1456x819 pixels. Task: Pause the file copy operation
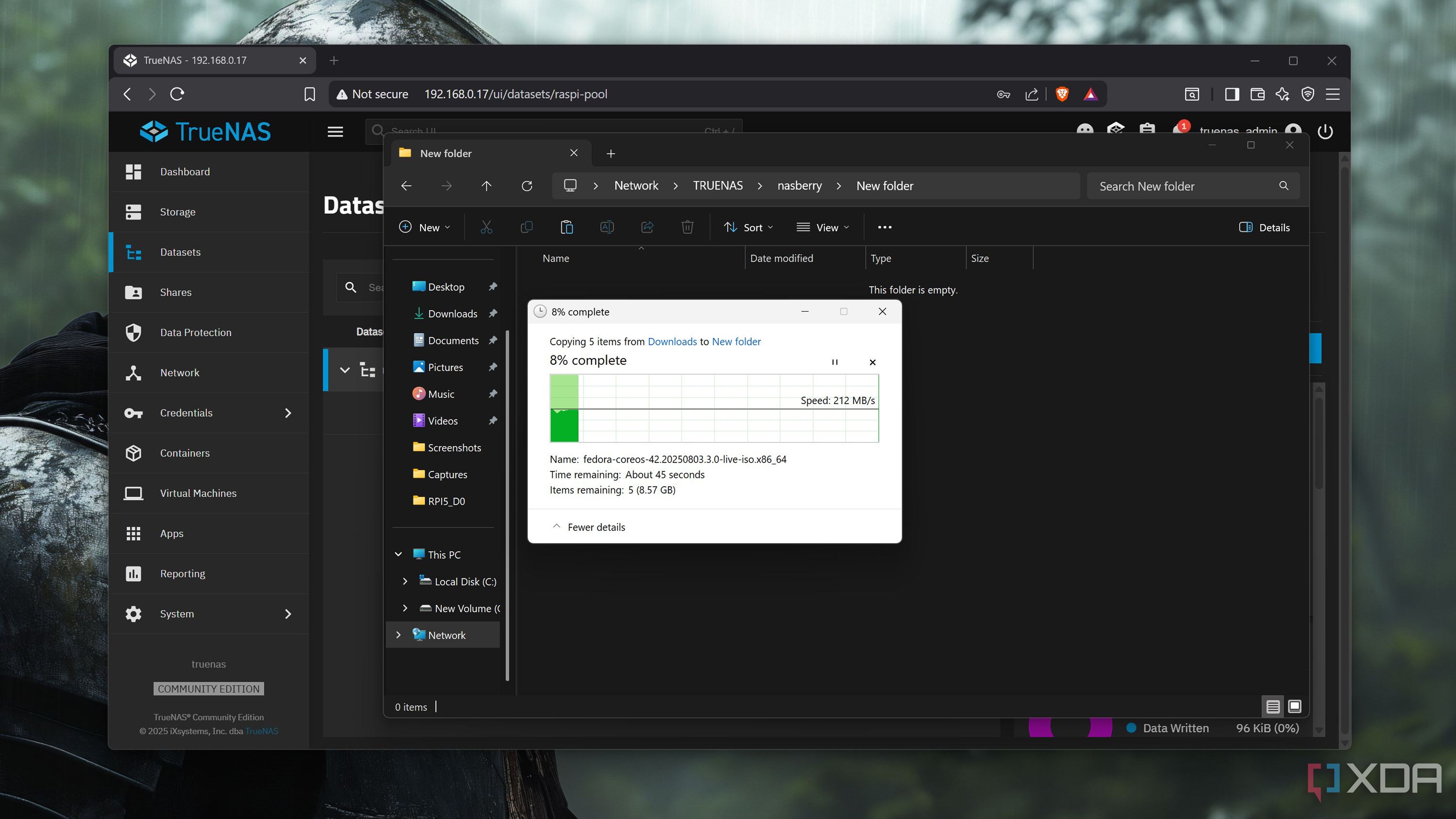click(x=835, y=362)
